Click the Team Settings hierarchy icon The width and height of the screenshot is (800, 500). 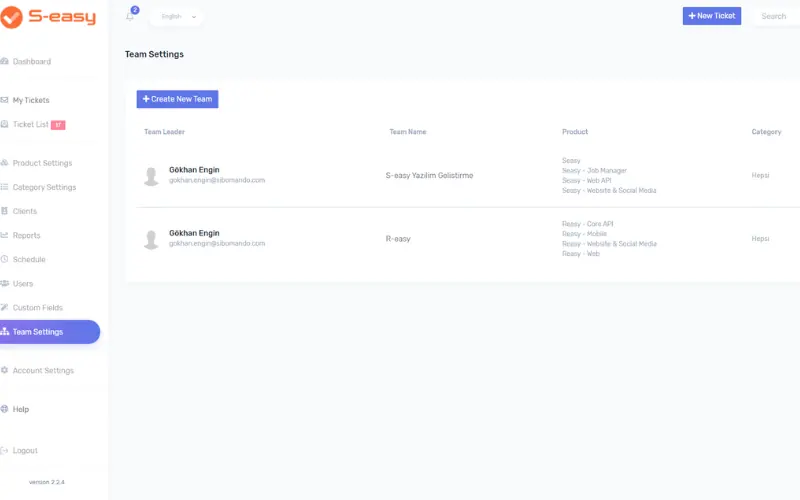pos(5,331)
